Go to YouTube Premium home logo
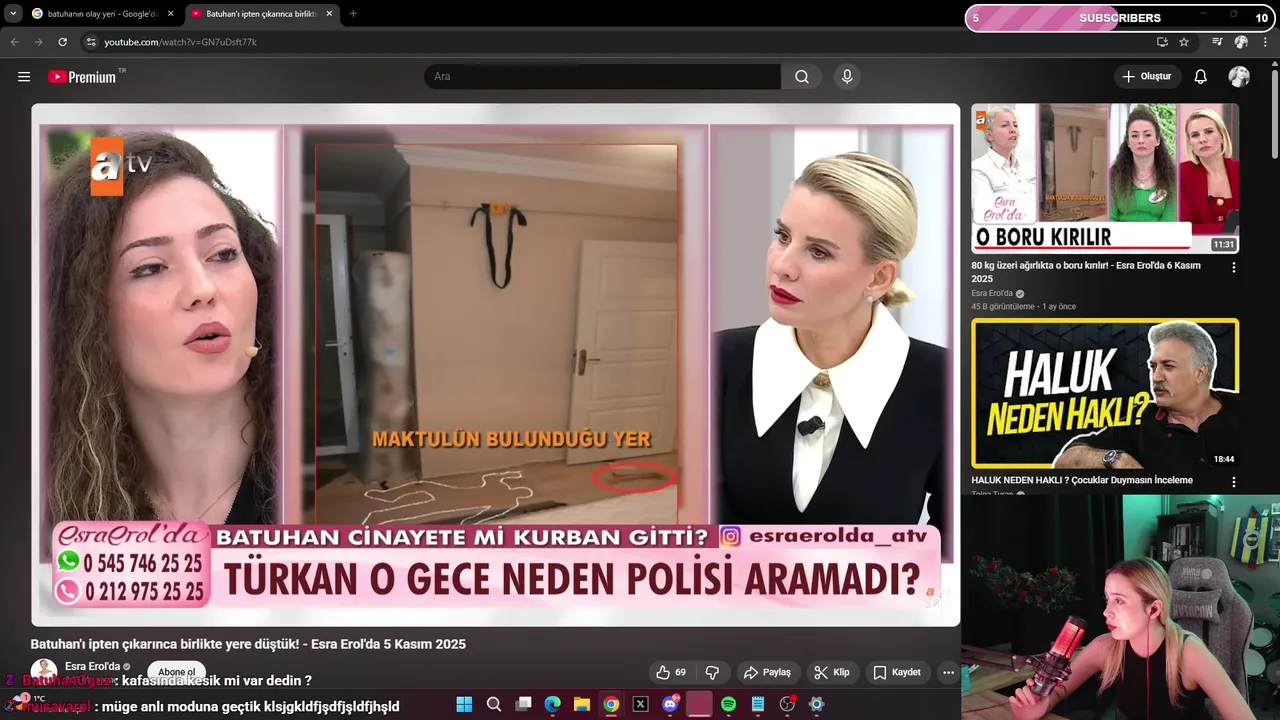This screenshot has height=720, width=1280. [83, 77]
